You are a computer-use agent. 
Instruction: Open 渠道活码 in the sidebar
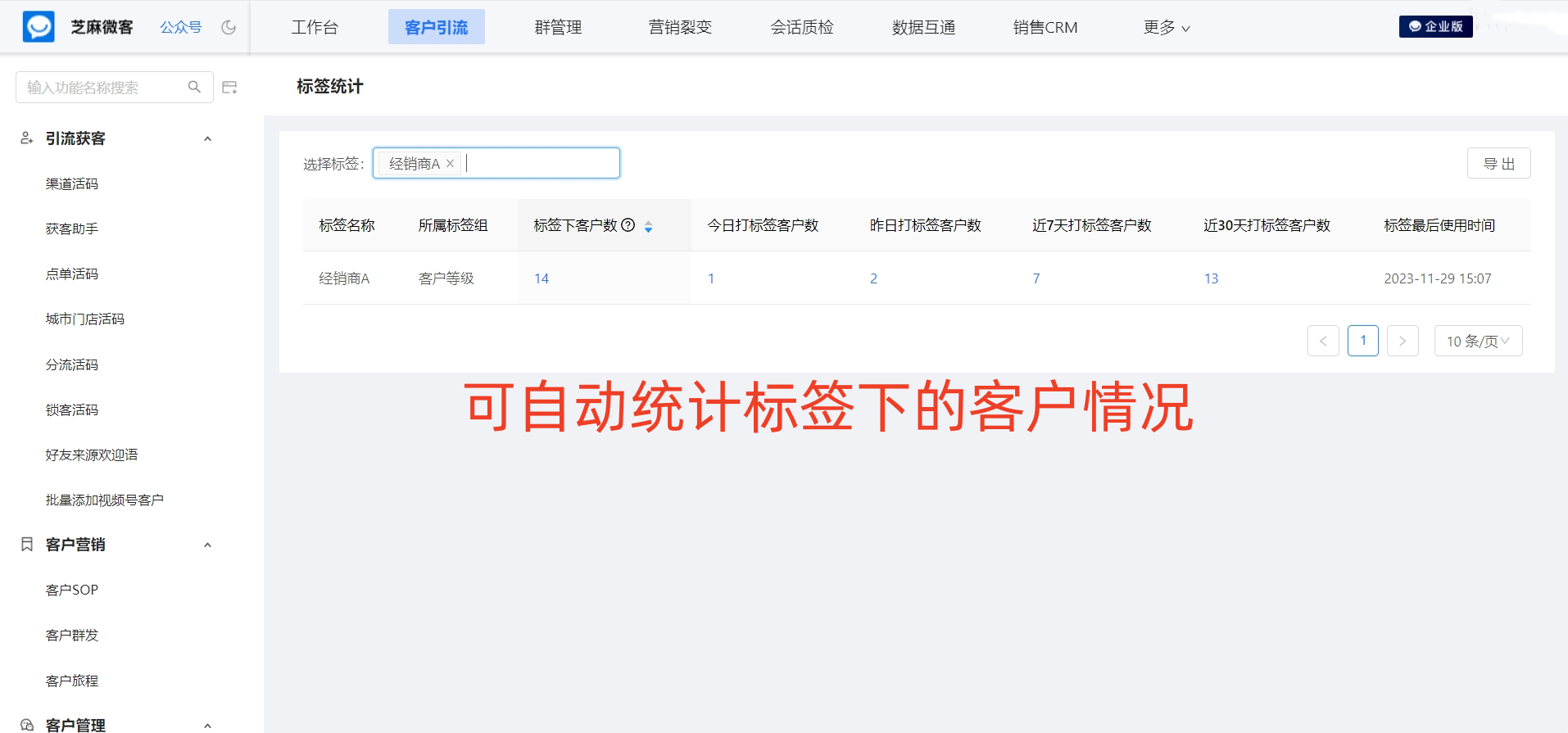(72, 183)
